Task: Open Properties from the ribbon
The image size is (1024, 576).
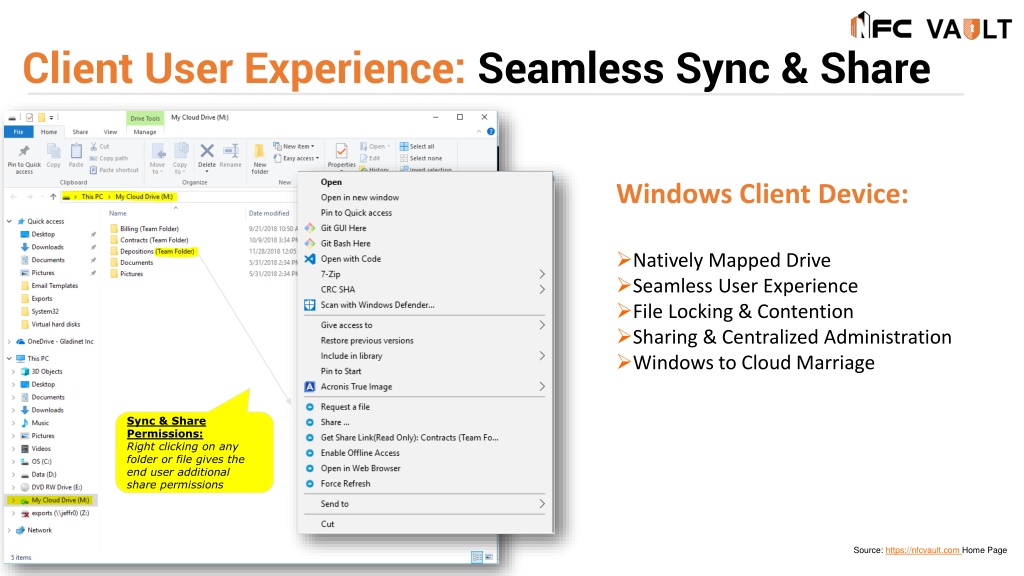Action: click(x=342, y=156)
